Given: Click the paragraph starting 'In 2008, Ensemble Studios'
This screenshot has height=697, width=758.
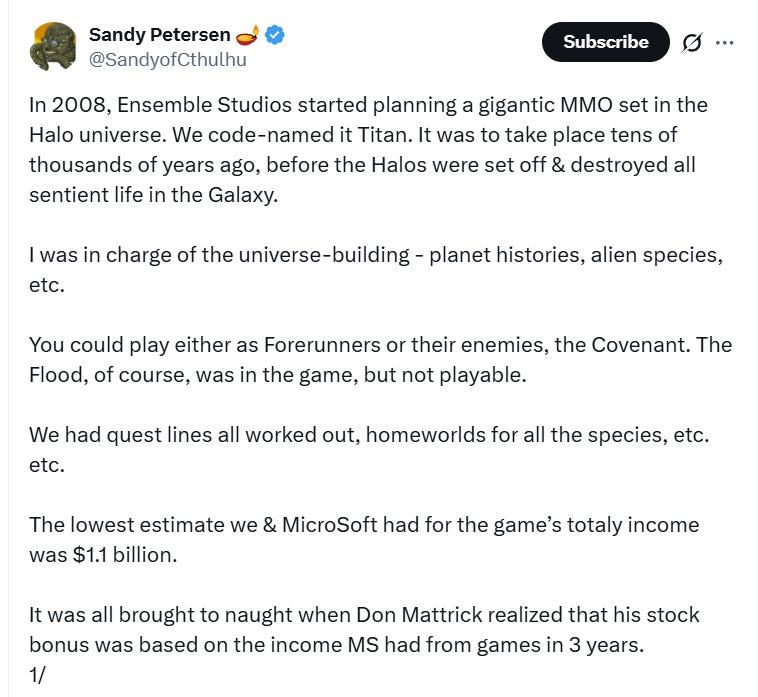Looking at the screenshot, I should coord(368,150).
